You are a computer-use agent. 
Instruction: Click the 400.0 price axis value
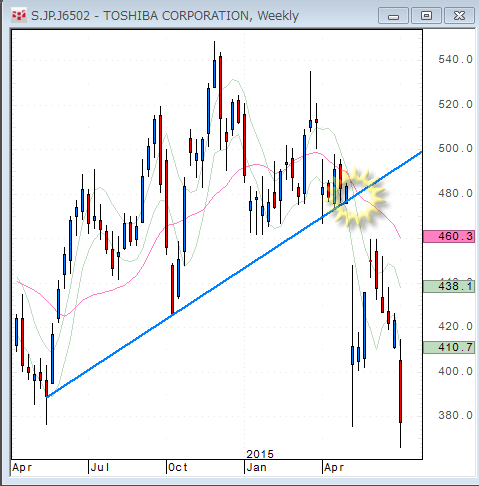(x=455, y=371)
